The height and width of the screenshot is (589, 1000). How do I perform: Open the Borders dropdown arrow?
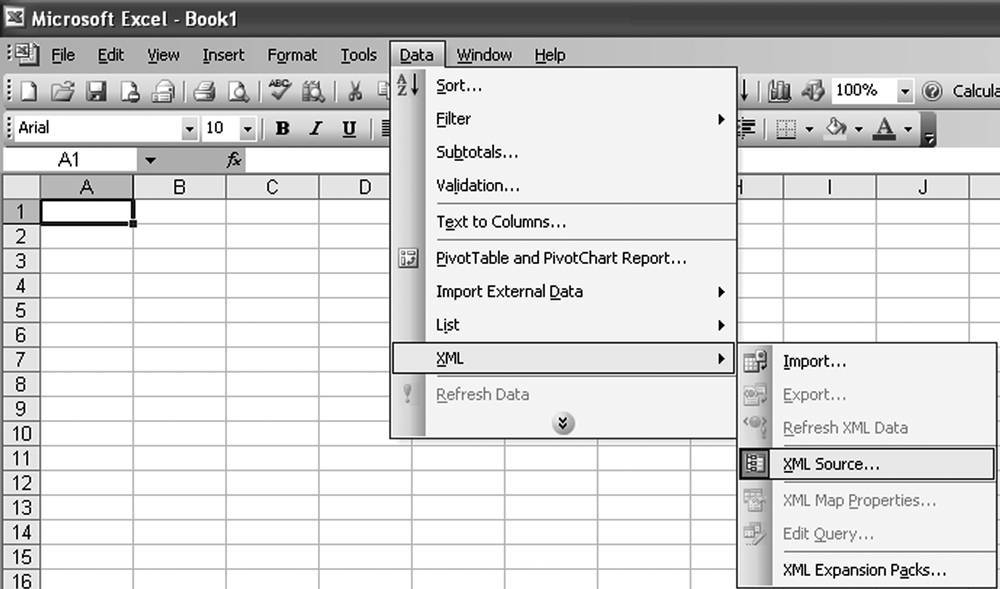[x=809, y=129]
